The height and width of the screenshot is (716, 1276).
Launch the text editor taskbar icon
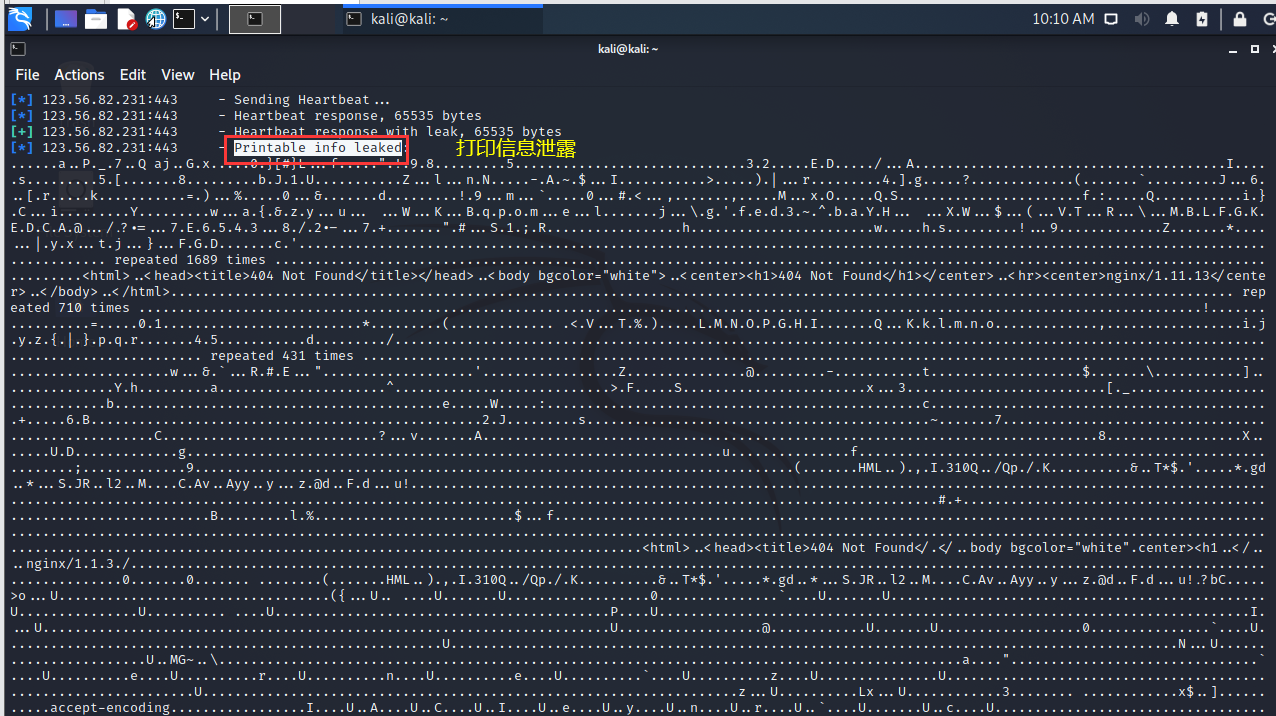(124, 17)
